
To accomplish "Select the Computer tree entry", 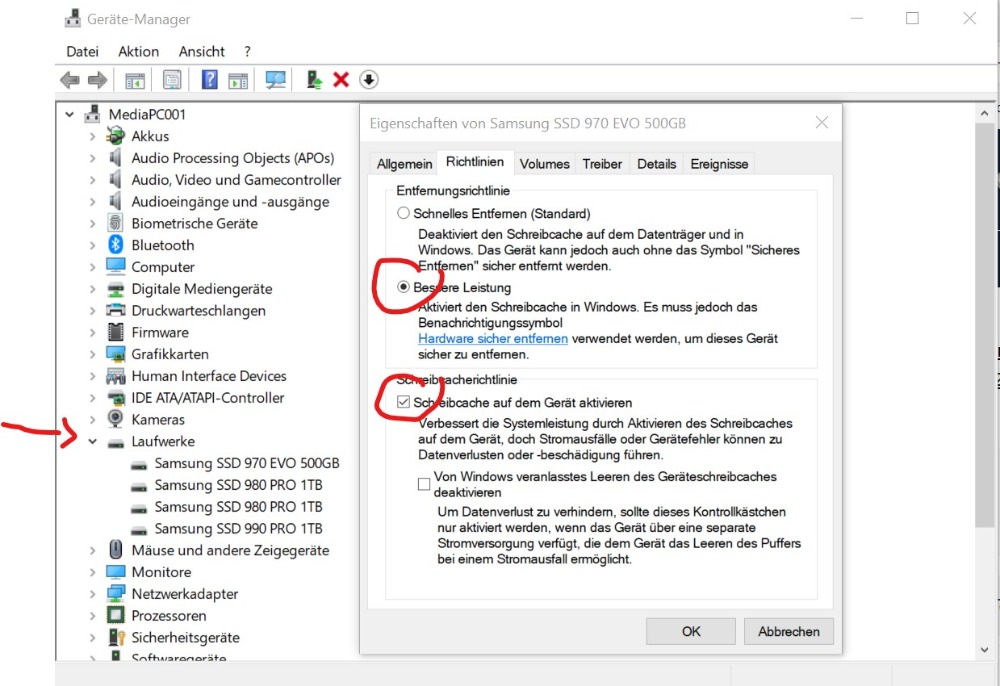I will point(163,267).
